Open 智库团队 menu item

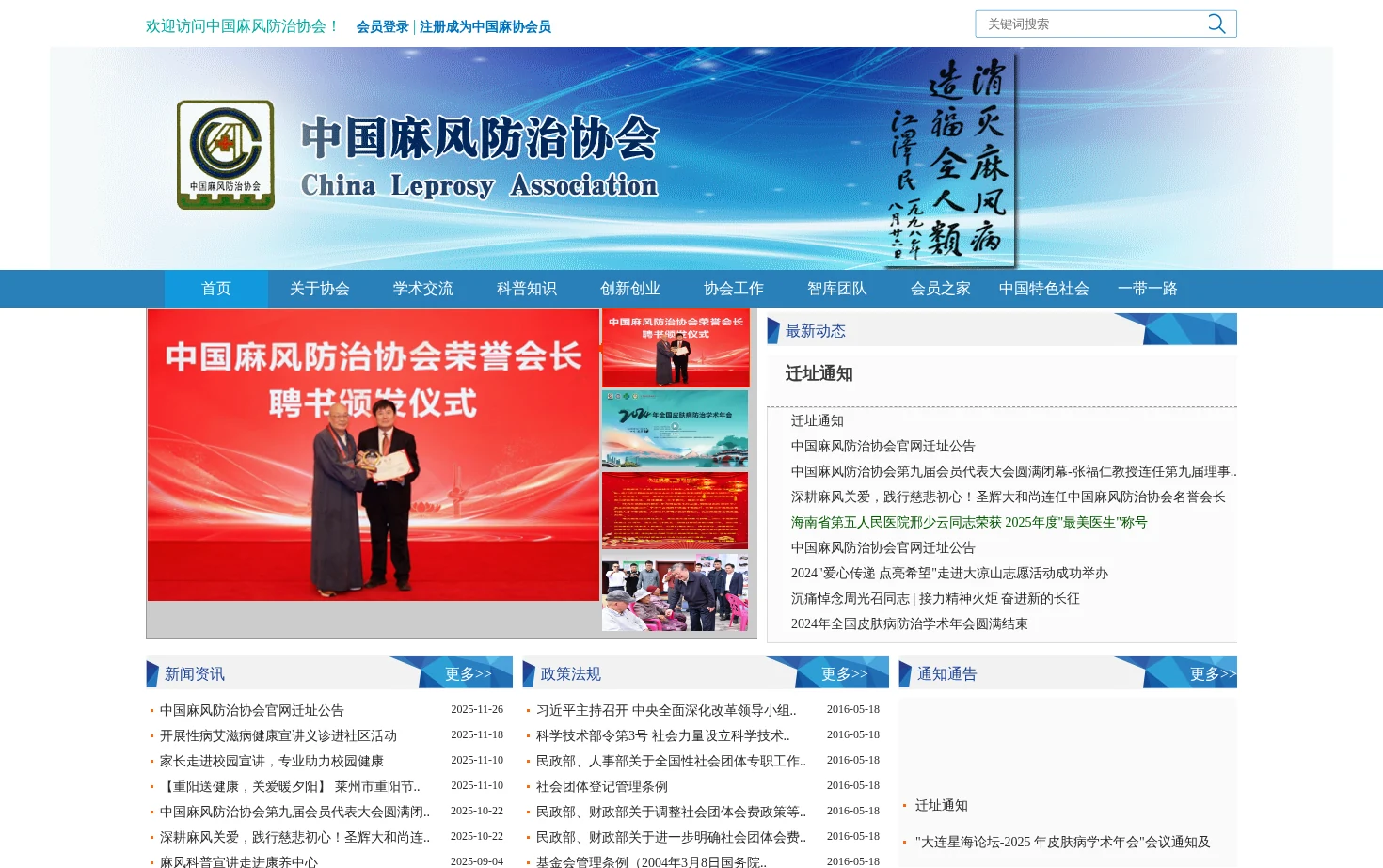point(837,289)
